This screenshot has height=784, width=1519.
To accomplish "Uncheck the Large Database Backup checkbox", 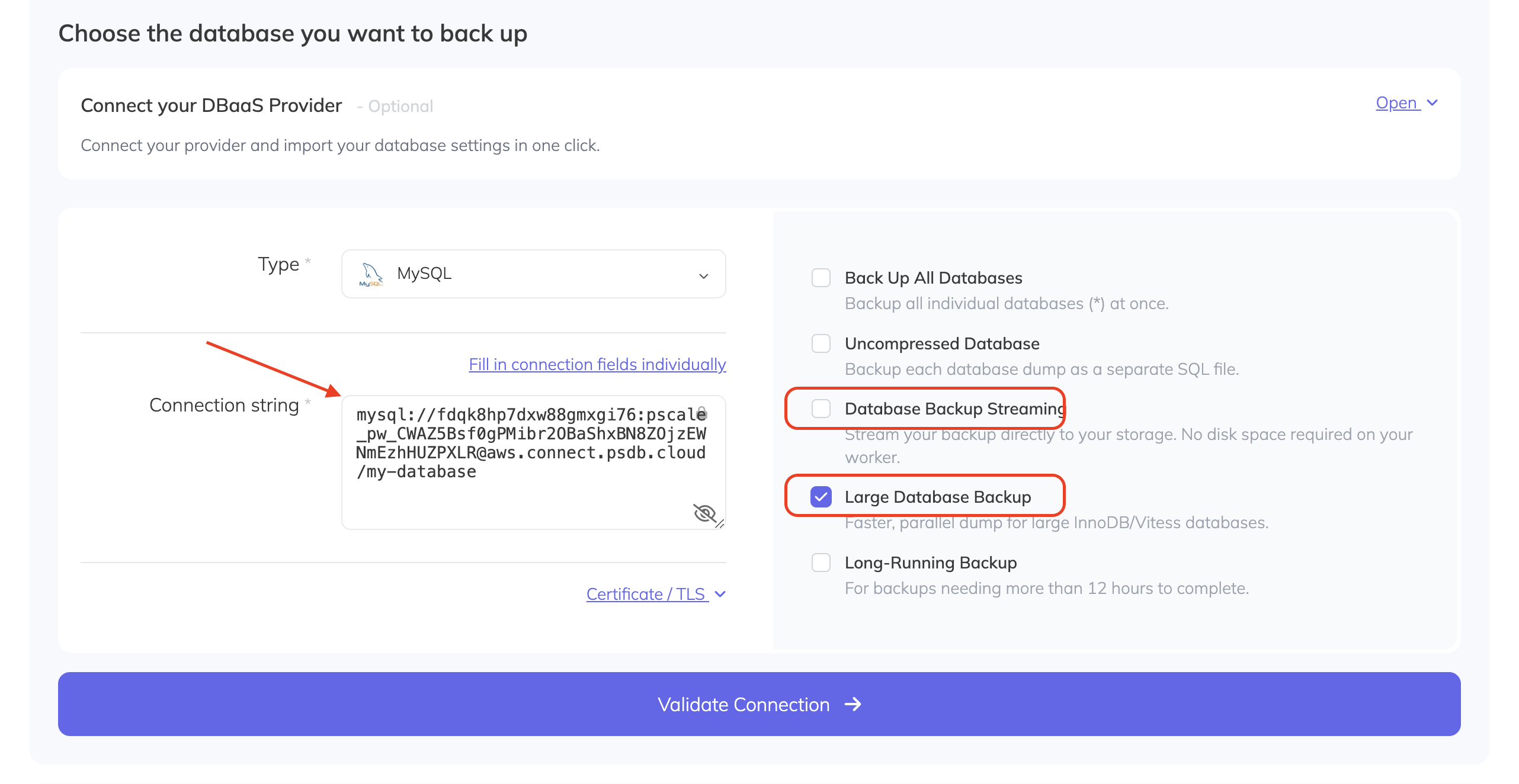I will [x=821, y=497].
